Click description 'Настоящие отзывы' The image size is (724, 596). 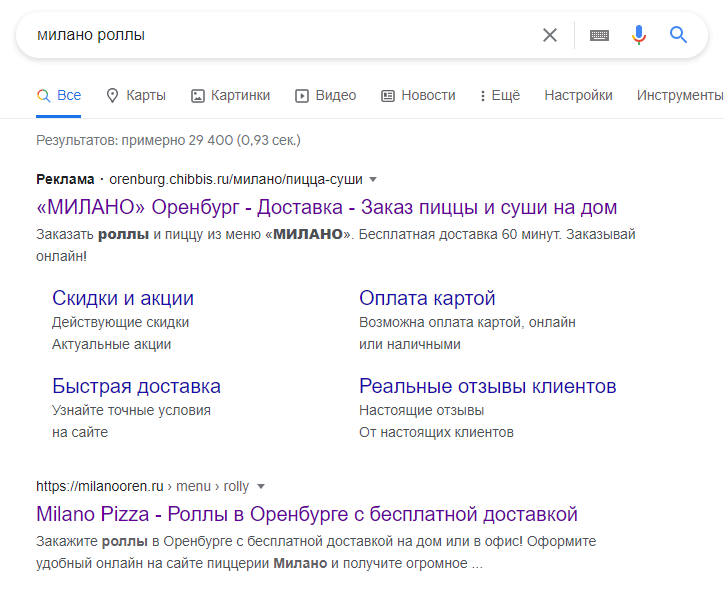(422, 410)
